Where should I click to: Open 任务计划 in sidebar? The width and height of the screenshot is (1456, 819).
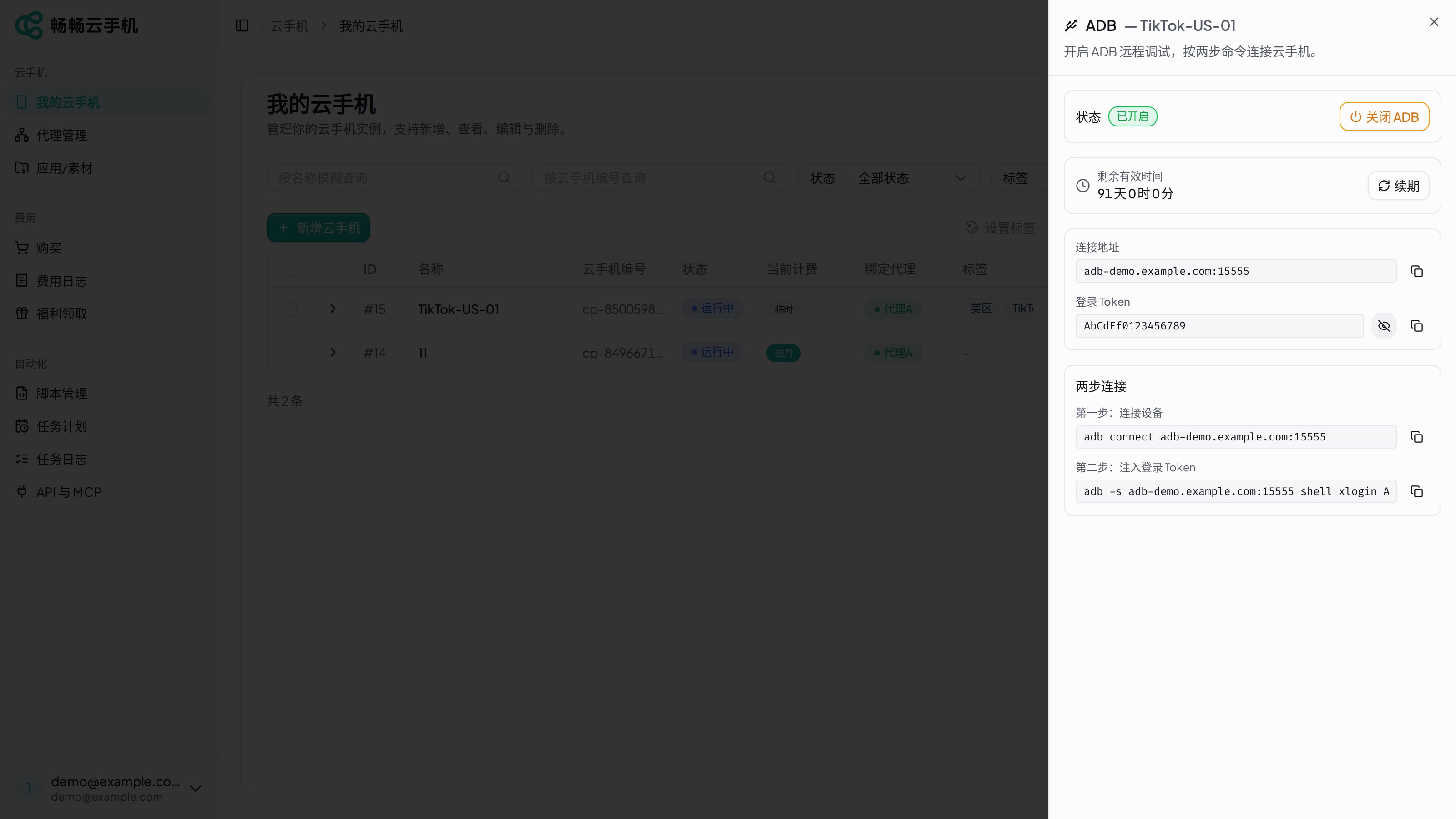click(x=109, y=427)
